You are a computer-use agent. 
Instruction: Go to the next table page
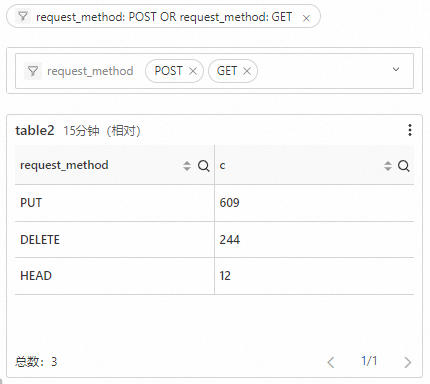[407, 362]
